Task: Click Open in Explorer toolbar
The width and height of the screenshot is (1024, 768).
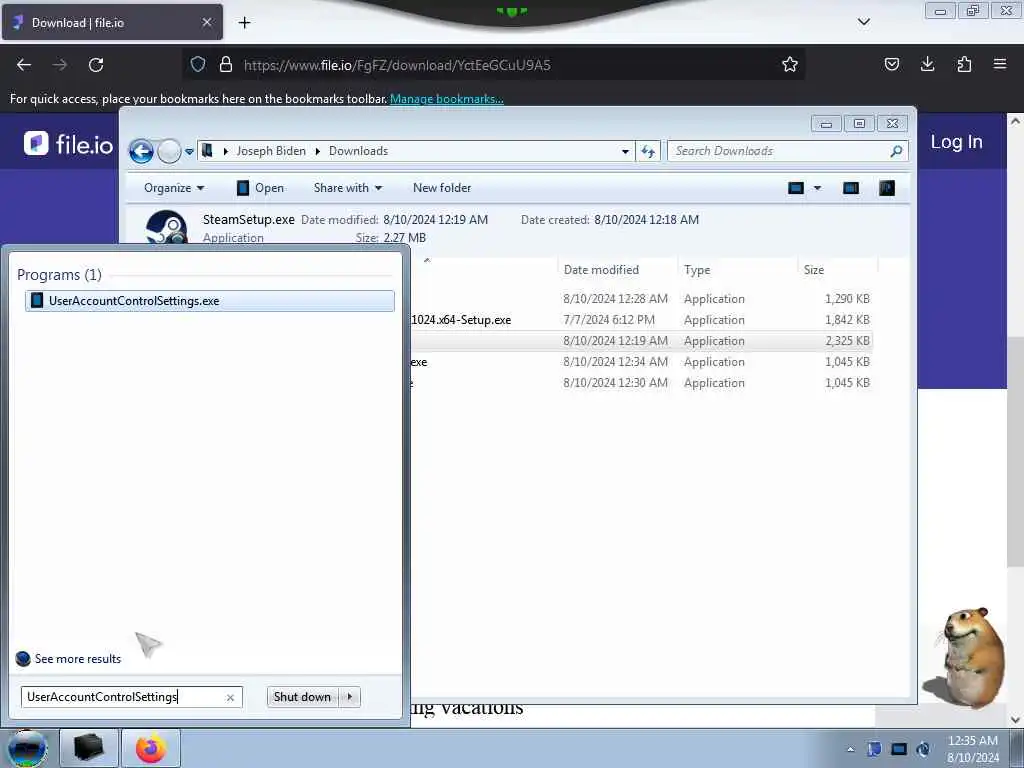Action: [261, 188]
